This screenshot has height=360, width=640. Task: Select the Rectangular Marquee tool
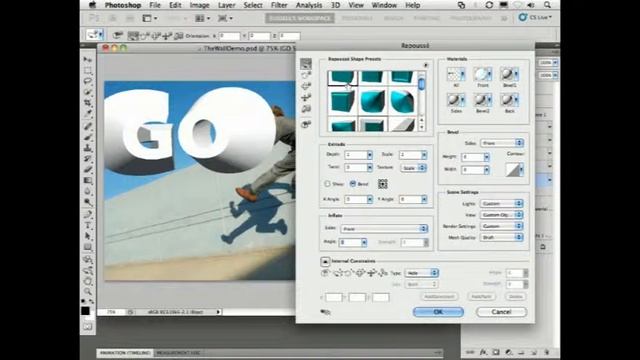(x=88, y=71)
